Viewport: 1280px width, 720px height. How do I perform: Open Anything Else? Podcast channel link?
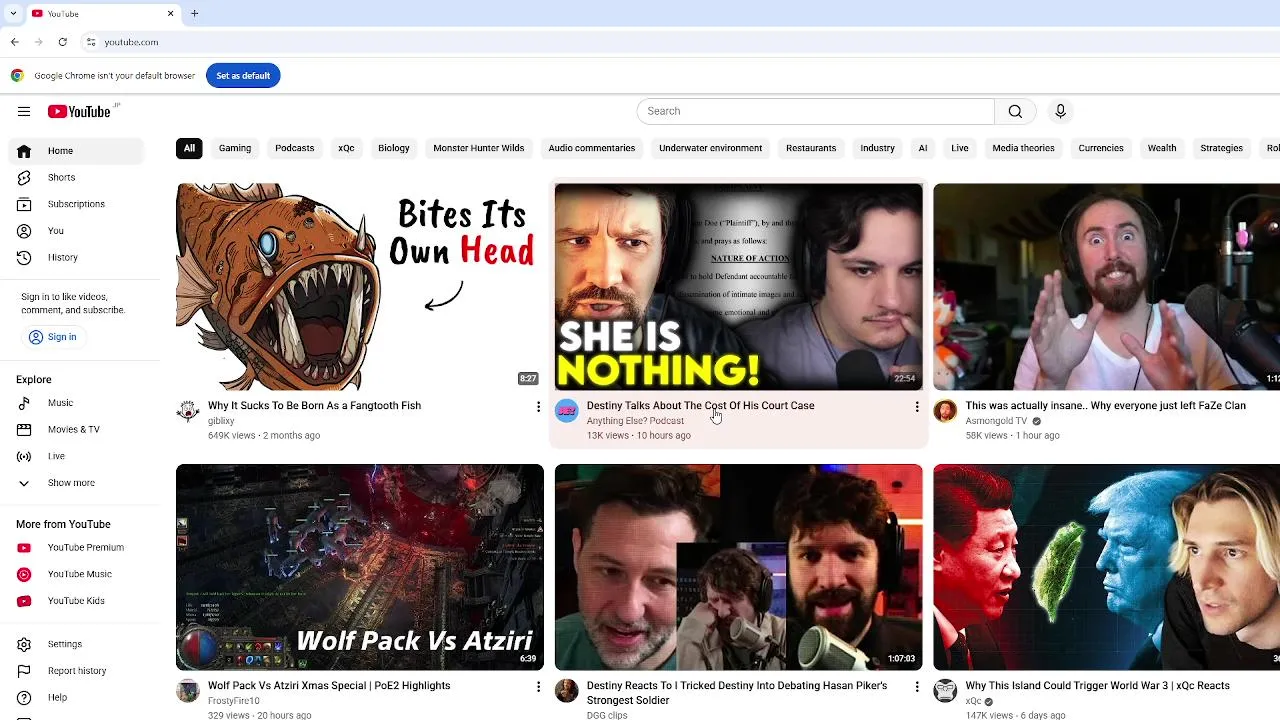pyautogui.click(x=635, y=421)
